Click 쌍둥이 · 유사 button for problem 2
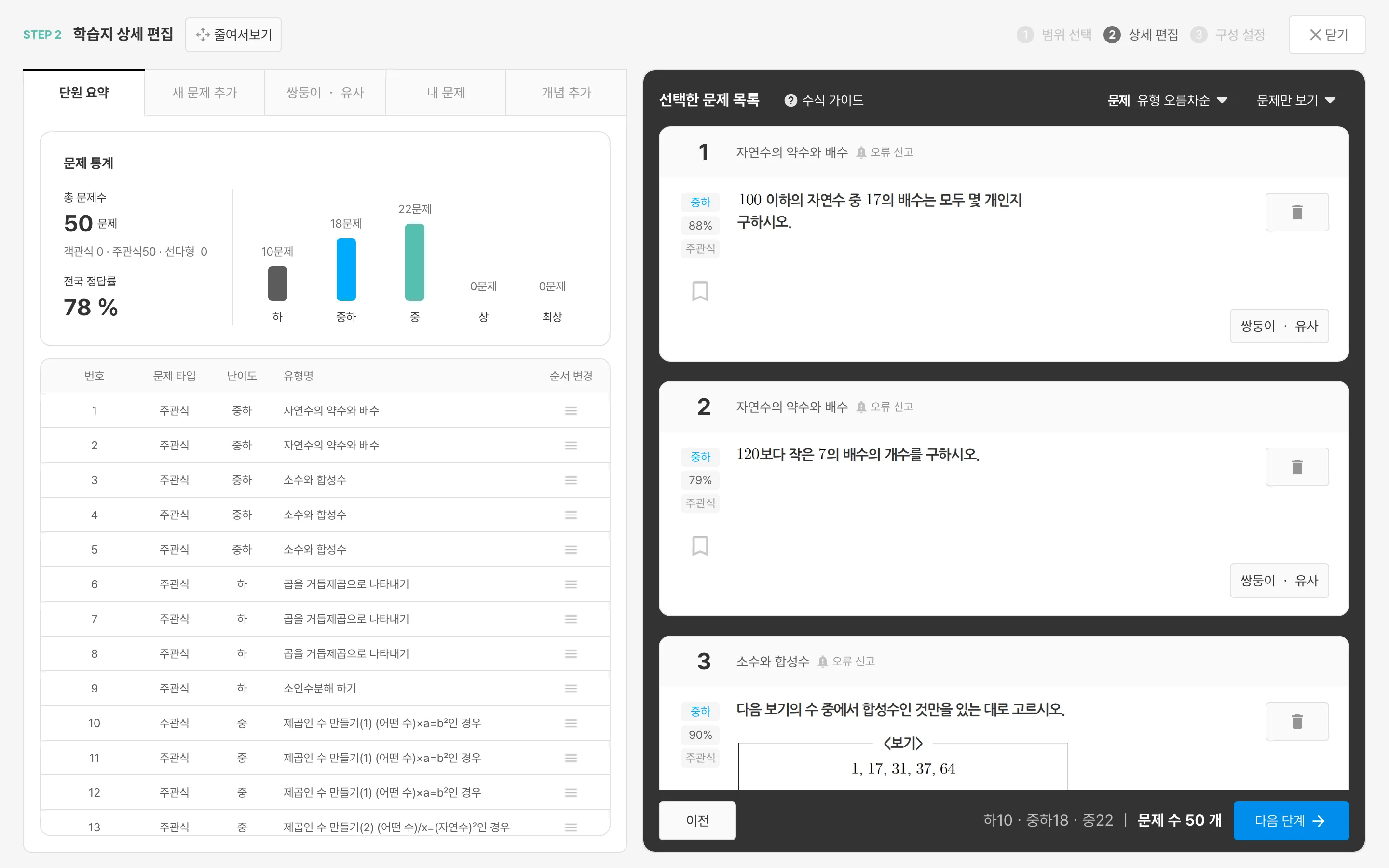This screenshot has width=1389, height=868. coord(1279,581)
